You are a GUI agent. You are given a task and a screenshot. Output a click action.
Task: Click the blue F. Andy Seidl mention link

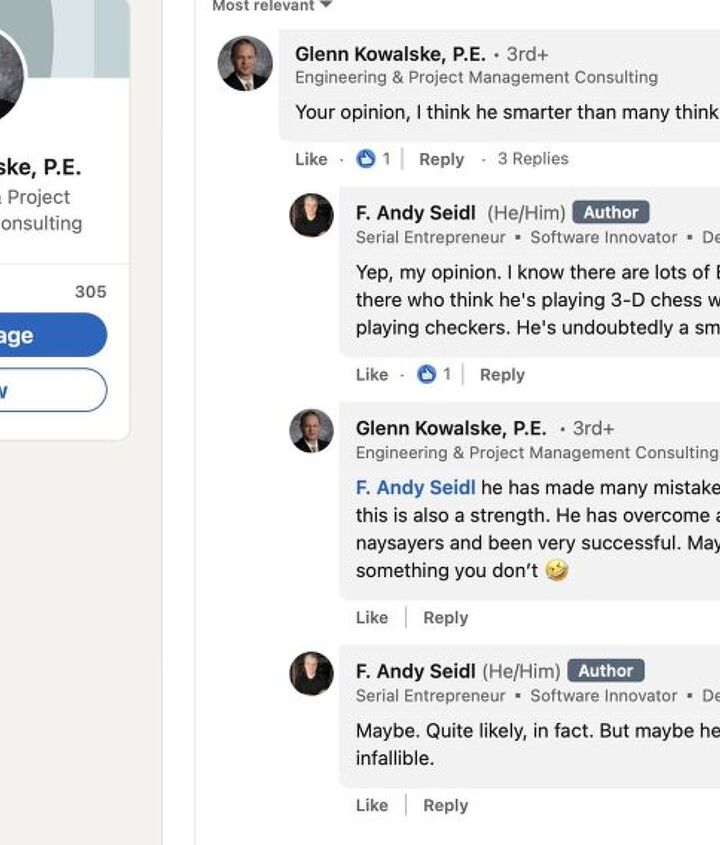pyautogui.click(x=415, y=488)
